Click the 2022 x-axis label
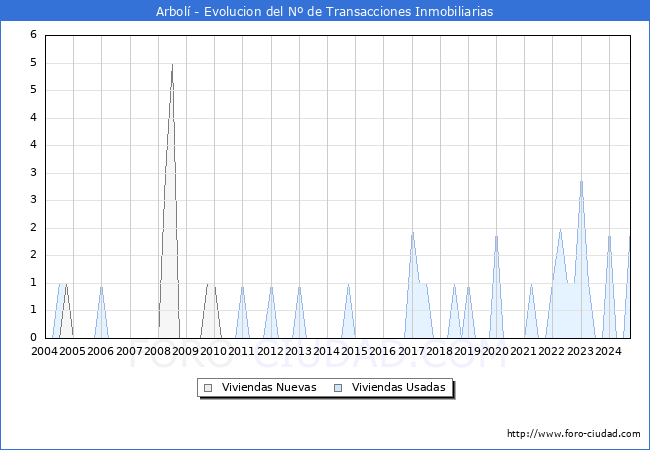Image resolution: width=650 pixels, height=450 pixels. click(x=551, y=351)
